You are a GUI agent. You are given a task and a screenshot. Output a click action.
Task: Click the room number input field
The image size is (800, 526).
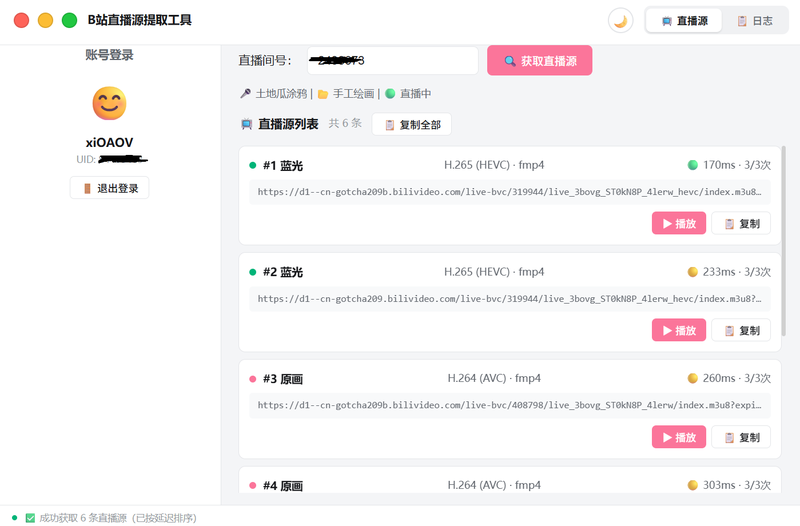393,61
